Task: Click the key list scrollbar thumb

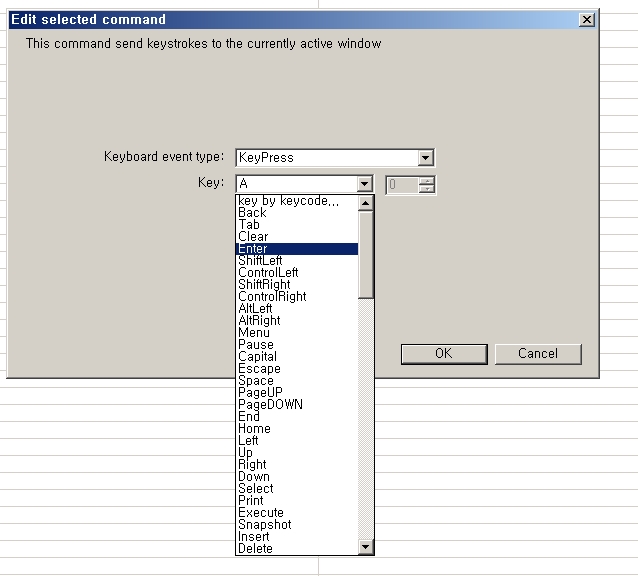Action: pyautogui.click(x=365, y=255)
